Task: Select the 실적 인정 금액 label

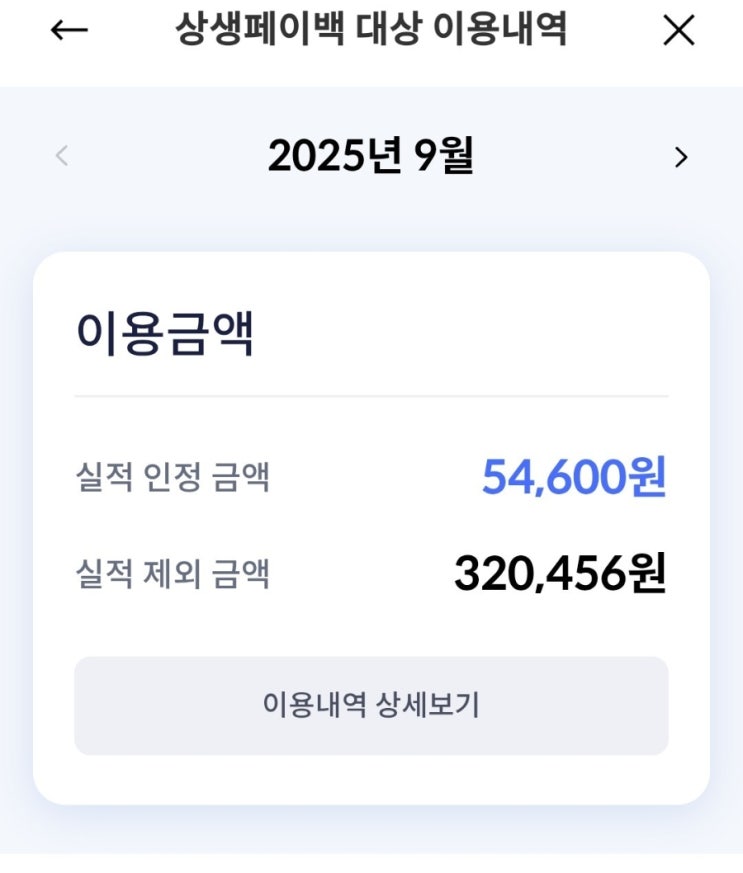Action: click(173, 477)
